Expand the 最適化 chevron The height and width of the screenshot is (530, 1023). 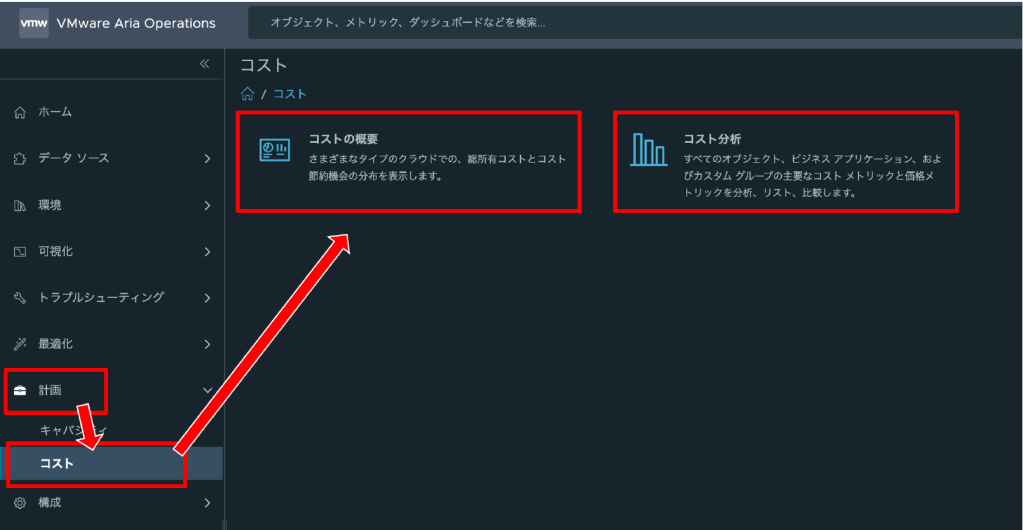click(207, 344)
